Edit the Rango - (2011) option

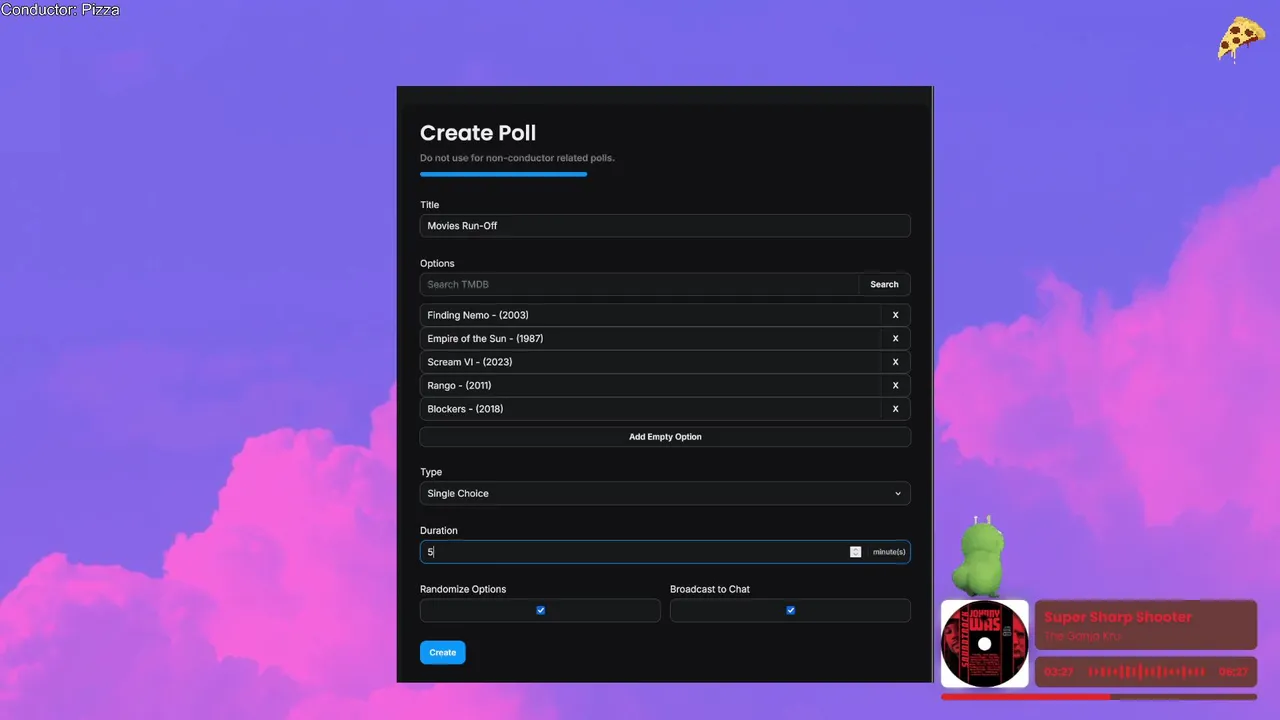tap(650, 385)
